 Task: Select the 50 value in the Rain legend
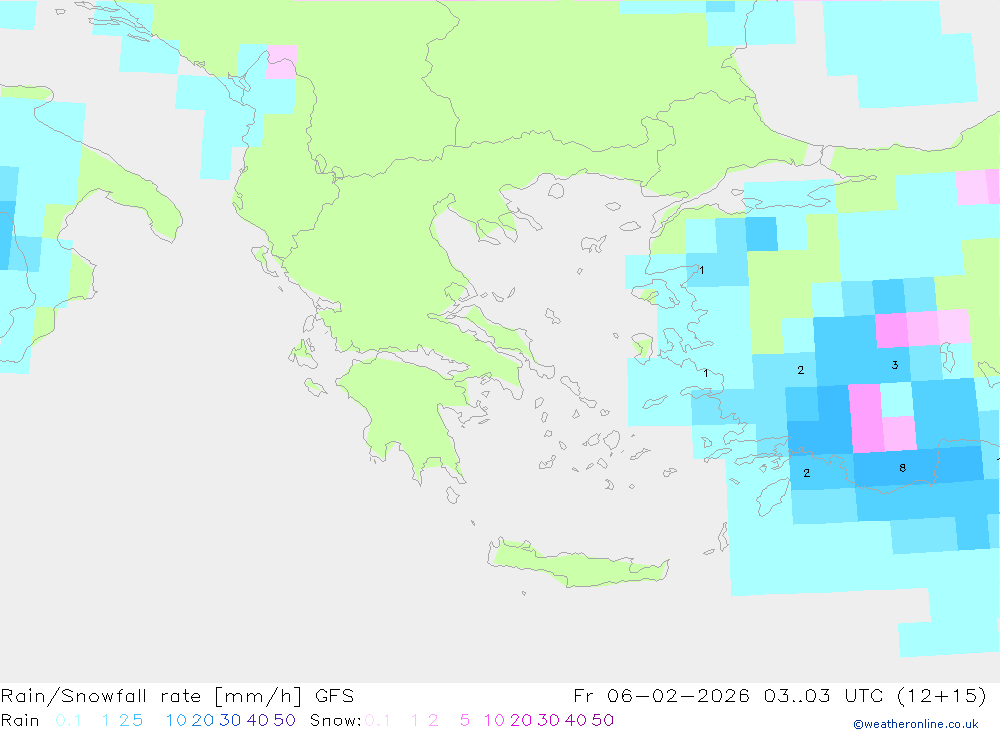(x=284, y=720)
